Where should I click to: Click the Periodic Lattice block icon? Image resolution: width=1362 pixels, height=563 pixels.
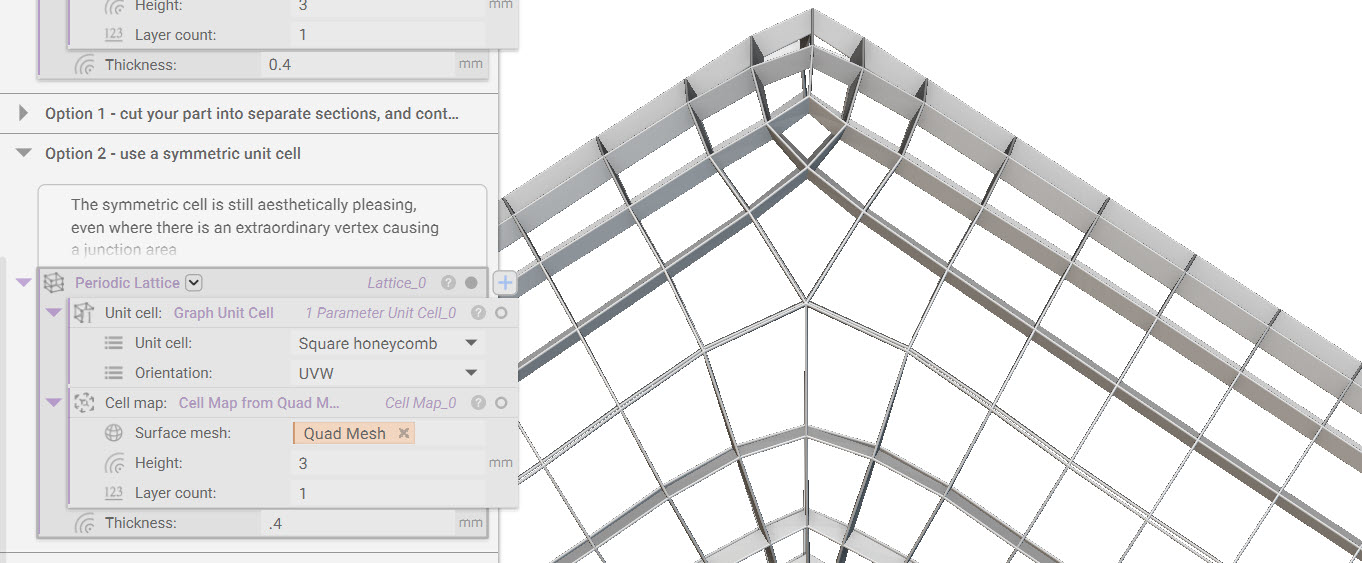click(x=54, y=283)
